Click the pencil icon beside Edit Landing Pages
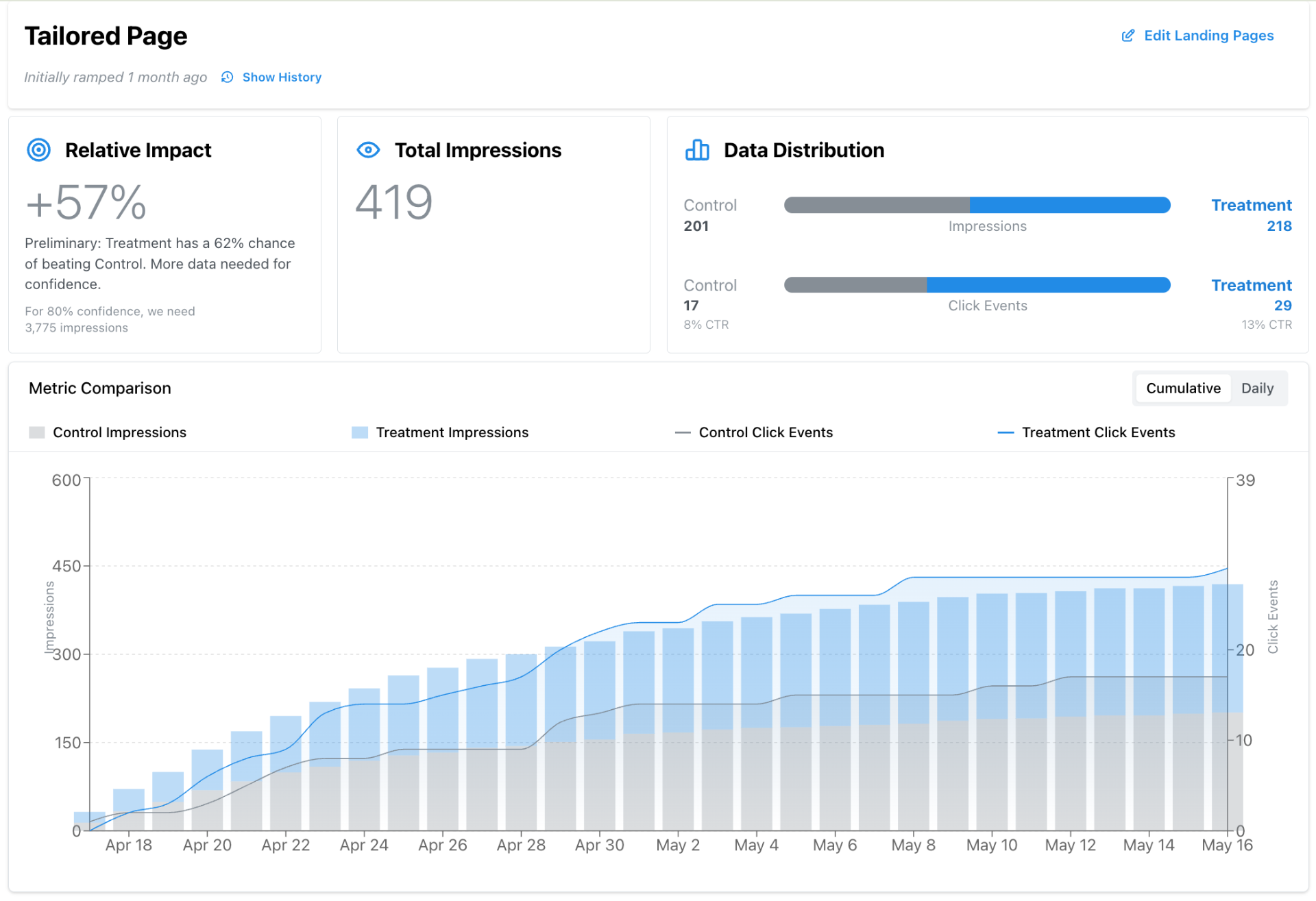 tap(1128, 36)
